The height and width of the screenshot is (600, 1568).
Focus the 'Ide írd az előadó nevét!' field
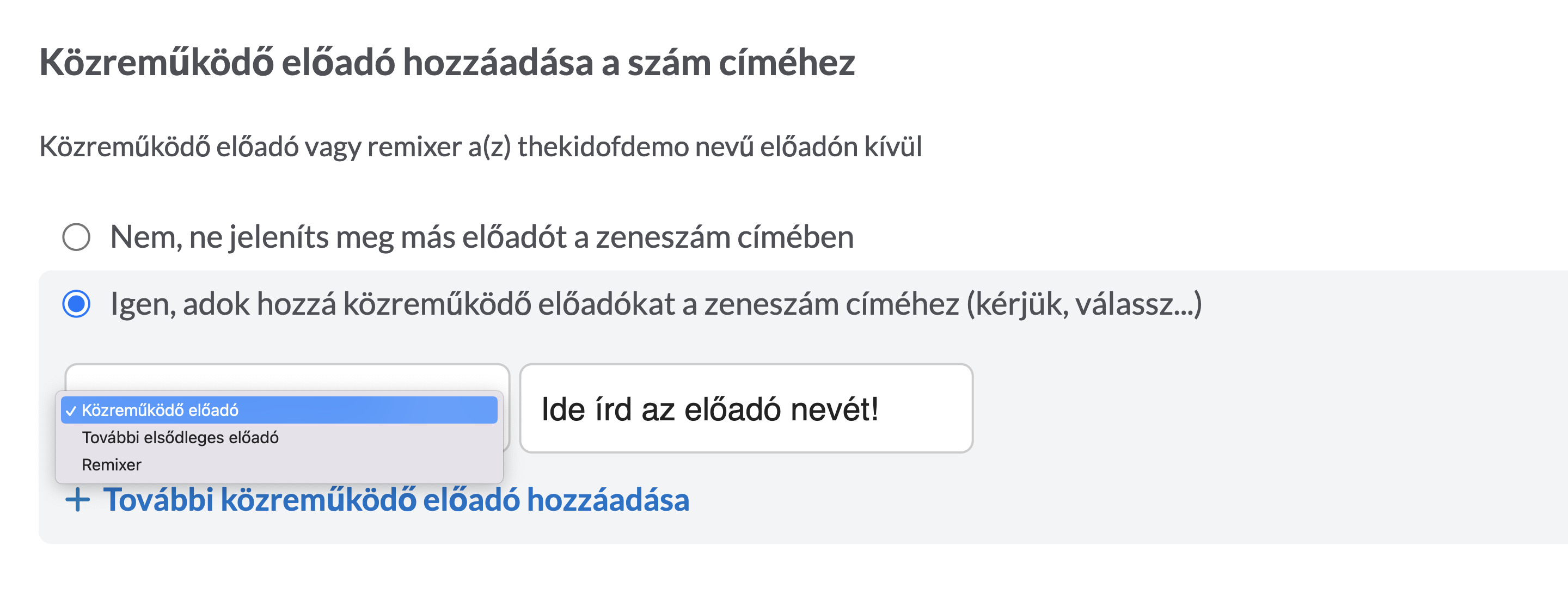click(x=746, y=408)
